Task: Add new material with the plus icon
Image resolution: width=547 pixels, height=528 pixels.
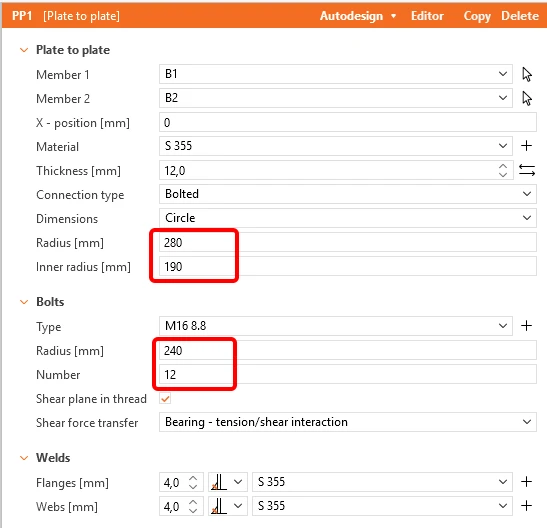Action: point(526,146)
